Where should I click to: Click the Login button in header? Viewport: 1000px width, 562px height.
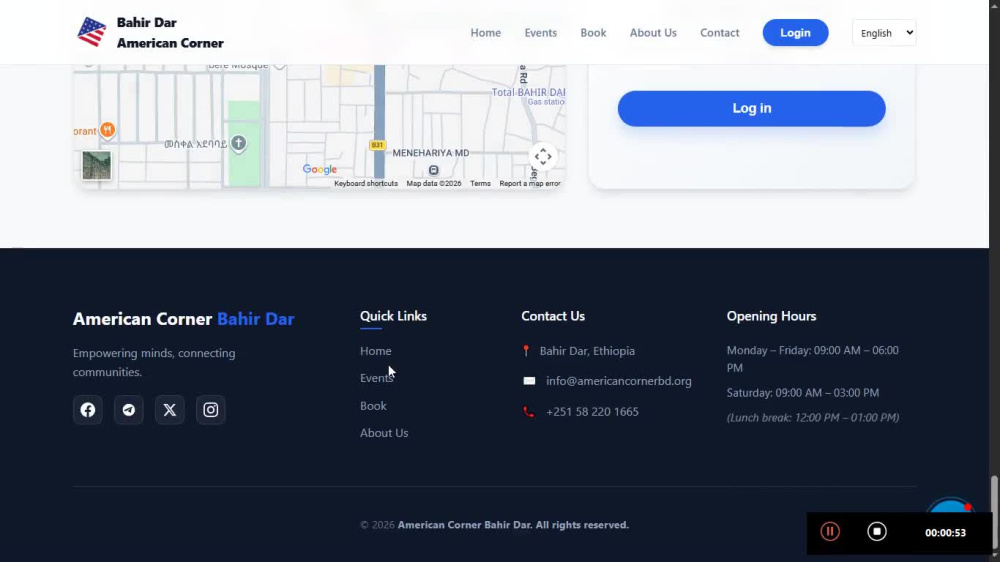795,33
